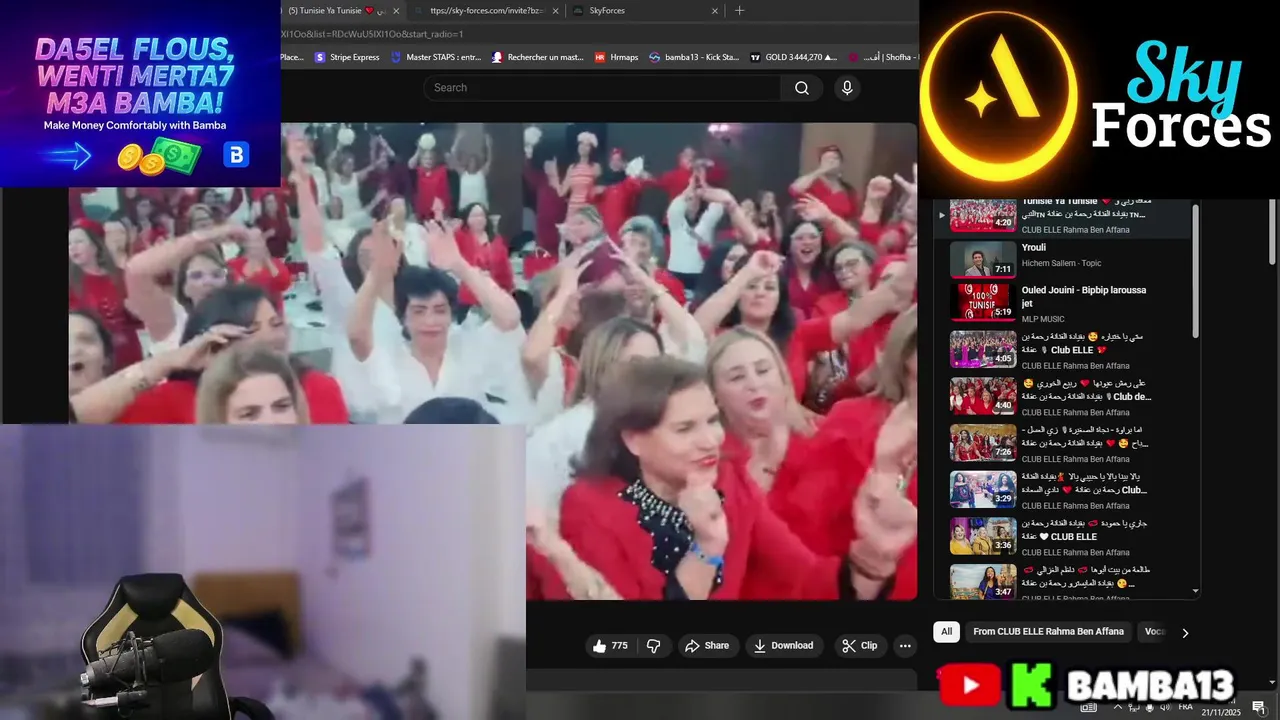Image resolution: width=1280 pixels, height=720 pixels.
Task: Open more actions three-dot menu
Action: [x=905, y=646]
